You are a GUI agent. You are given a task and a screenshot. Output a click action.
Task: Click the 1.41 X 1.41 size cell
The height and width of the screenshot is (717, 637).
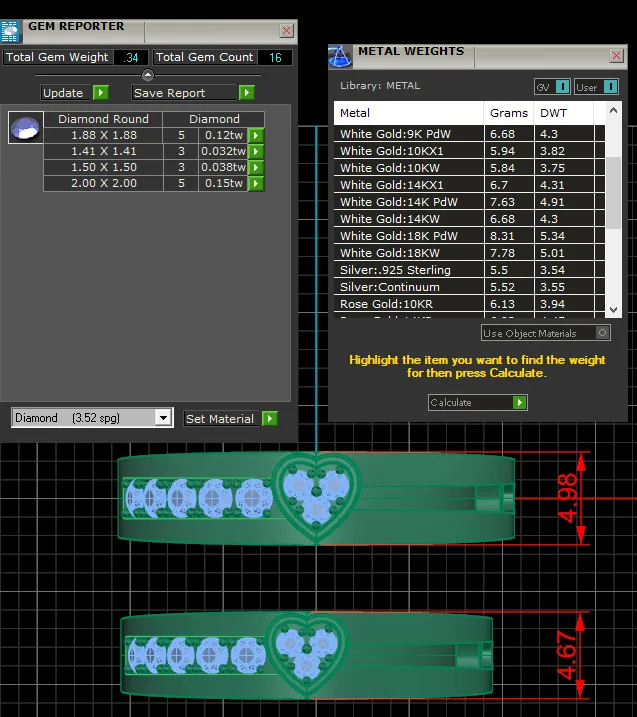pyautogui.click(x=103, y=151)
